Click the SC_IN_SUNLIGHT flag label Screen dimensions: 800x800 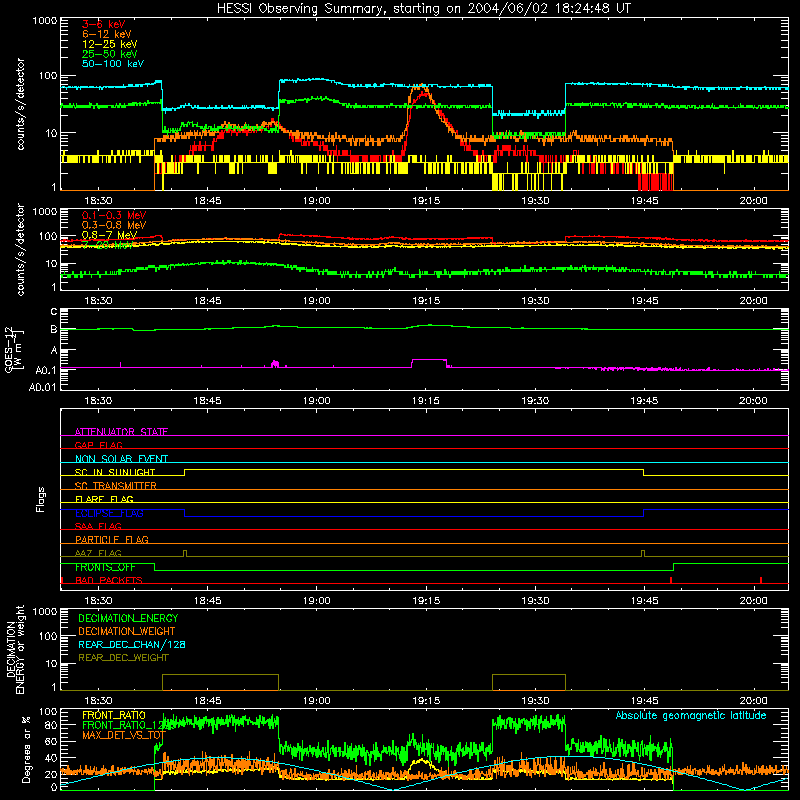pos(115,472)
